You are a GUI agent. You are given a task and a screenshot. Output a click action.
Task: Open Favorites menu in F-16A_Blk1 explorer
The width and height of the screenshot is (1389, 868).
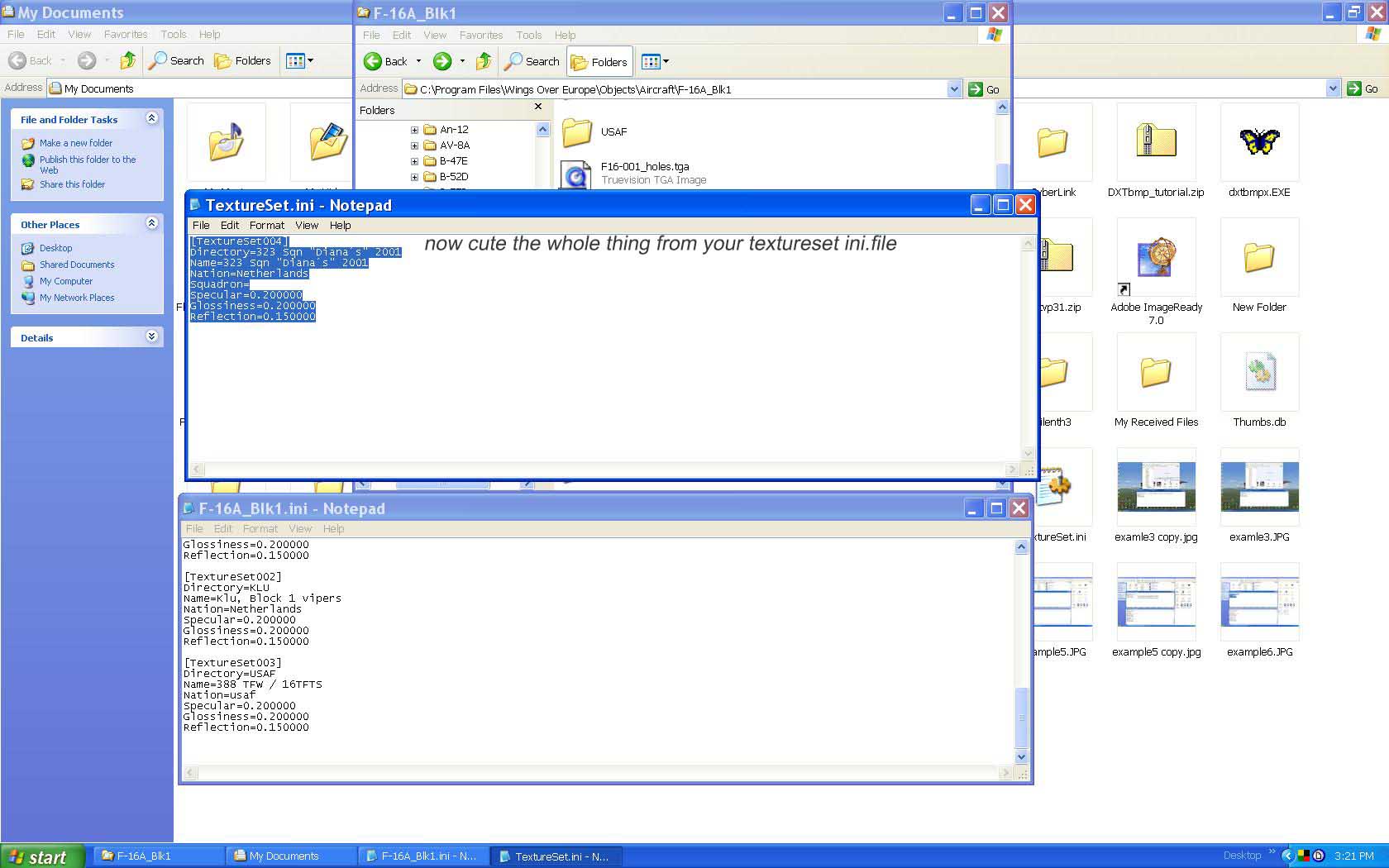481,35
